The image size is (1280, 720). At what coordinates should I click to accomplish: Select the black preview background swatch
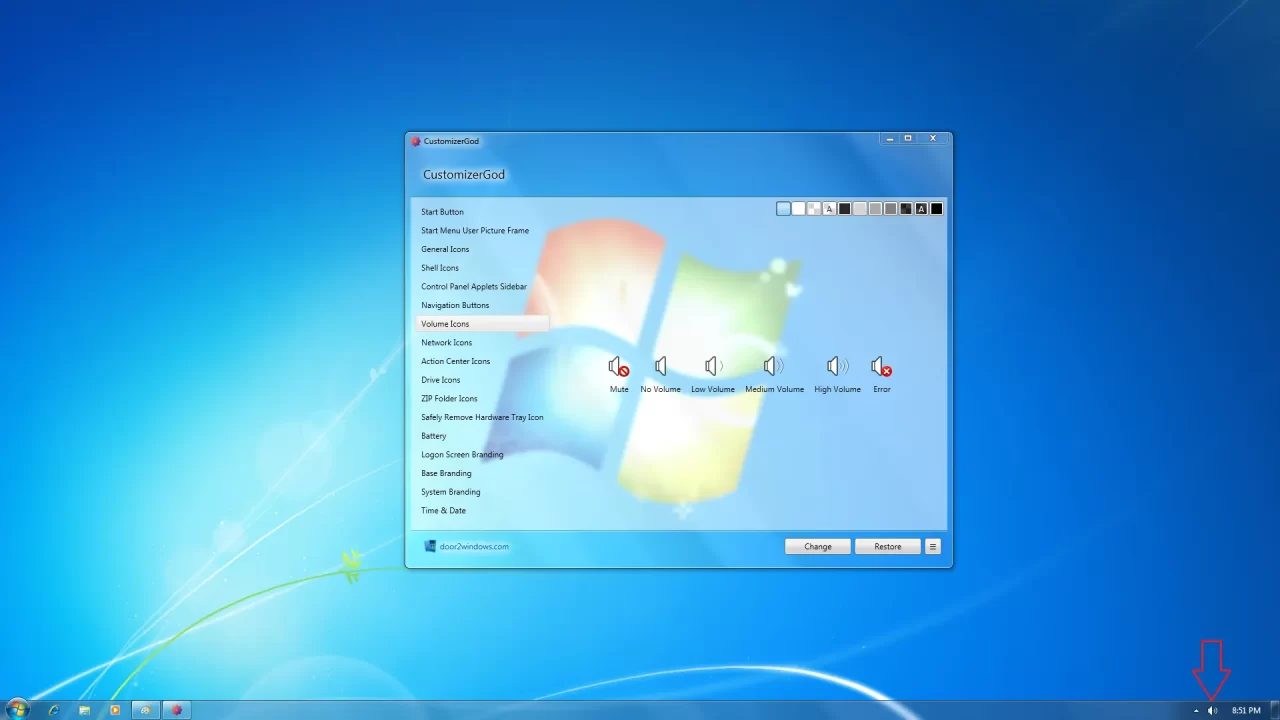click(936, 208)
